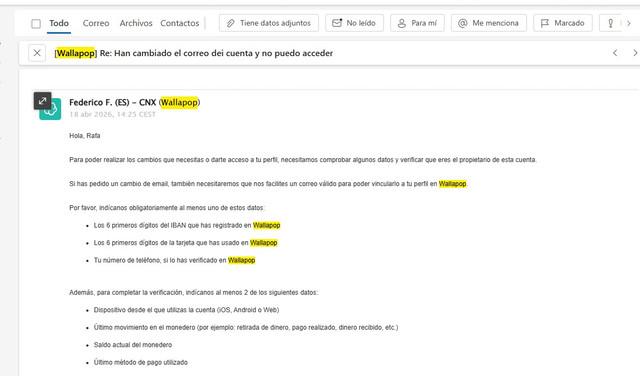Apply the Para mí filter
Viewport: 640px width, 376px height.
417,23
